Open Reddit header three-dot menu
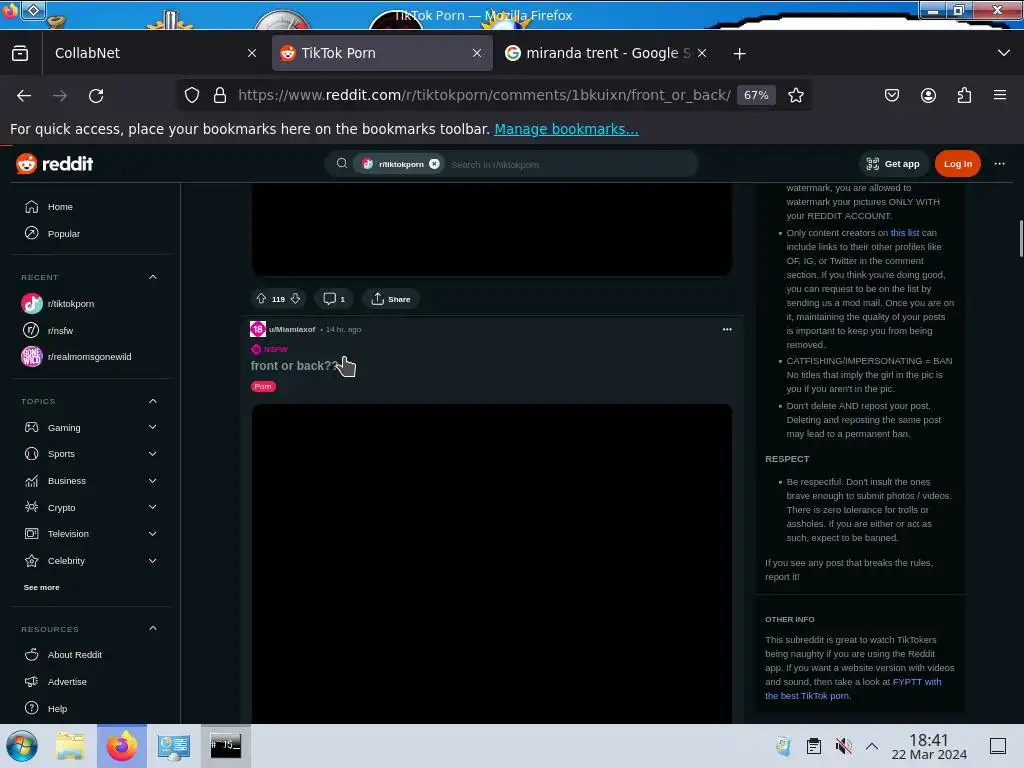1024x768 pixels. [999, 164]
